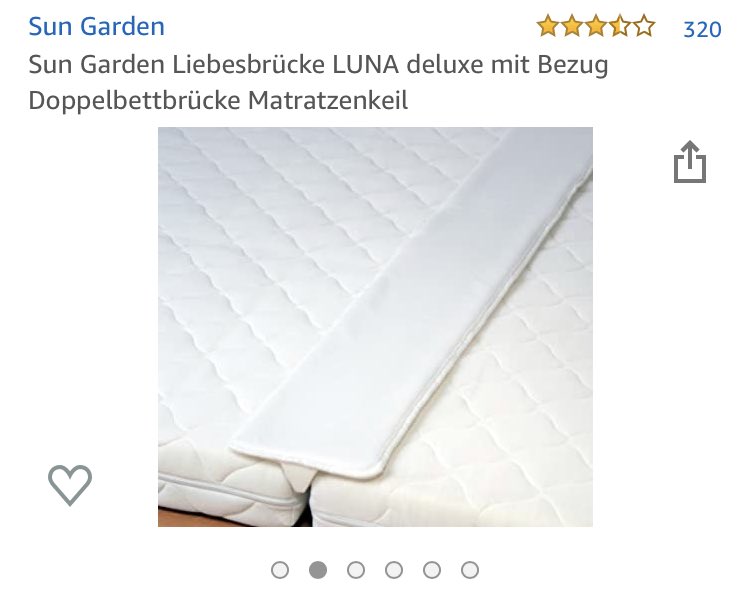Show the fifth image via its dot

[x=432, y=570]
